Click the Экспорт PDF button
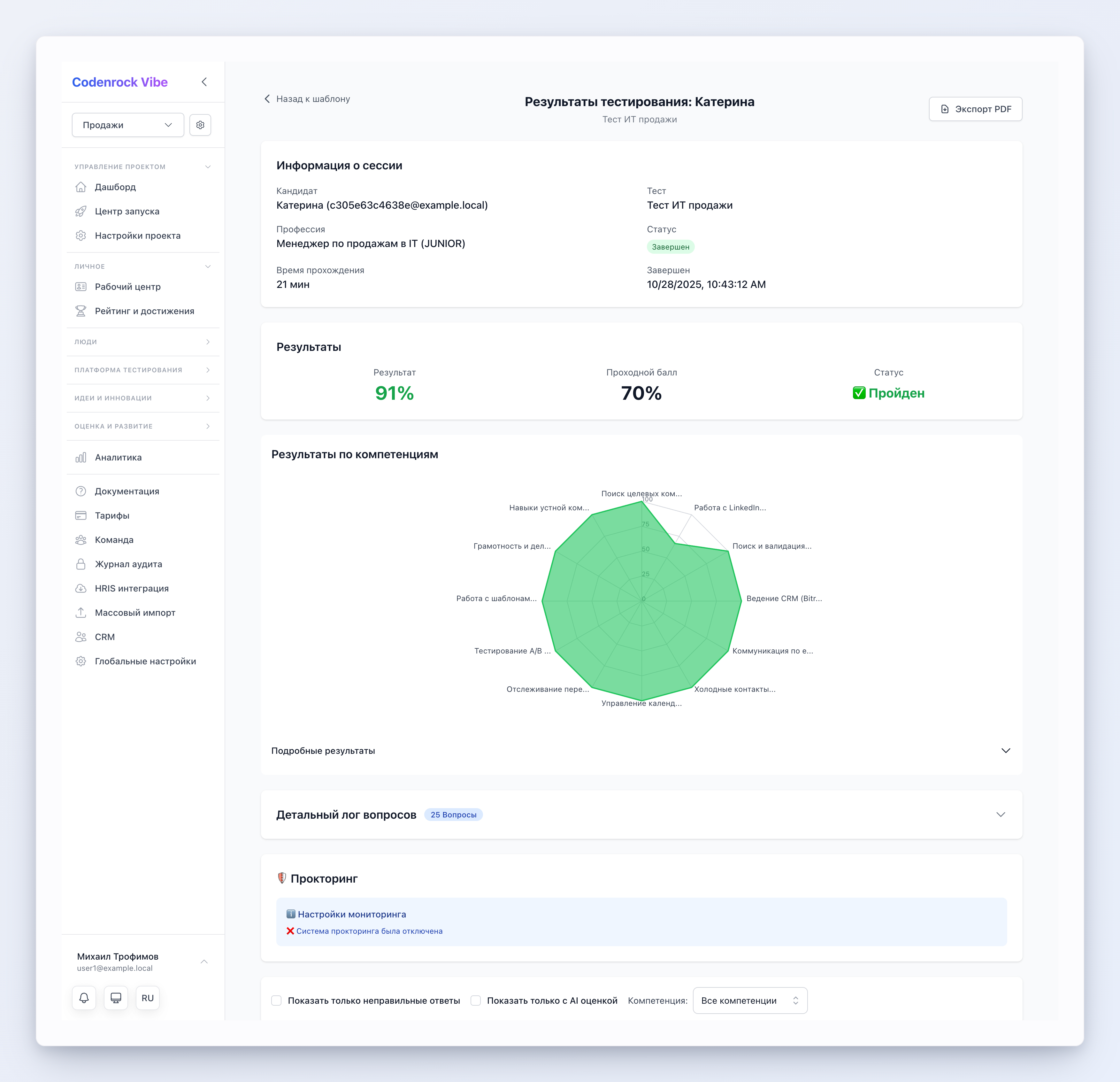This screenshot has height=1082, width=1120. [x=976, y=109]
